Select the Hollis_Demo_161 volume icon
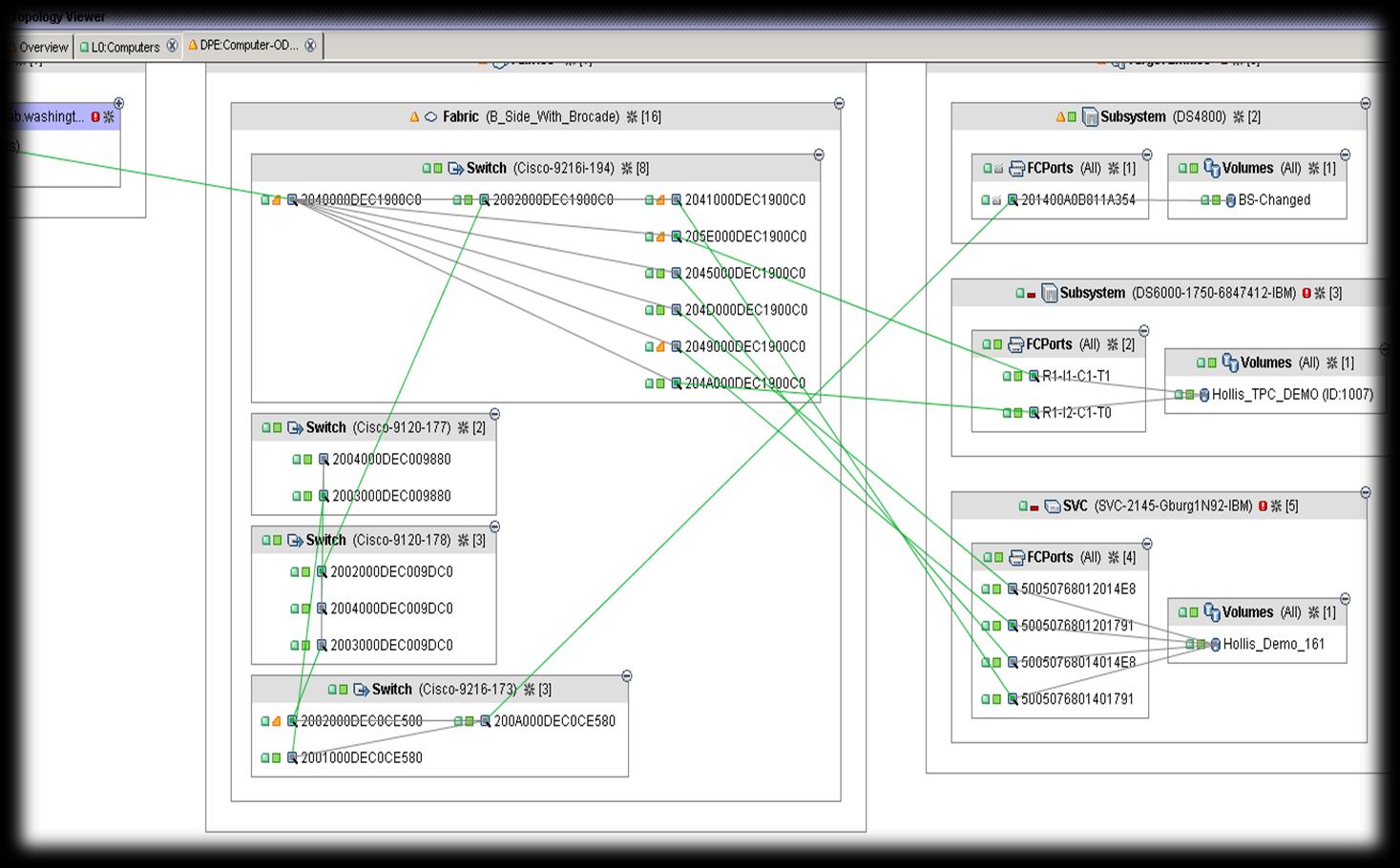This screenshot has width=1400, height=868. pos(1216,645)
